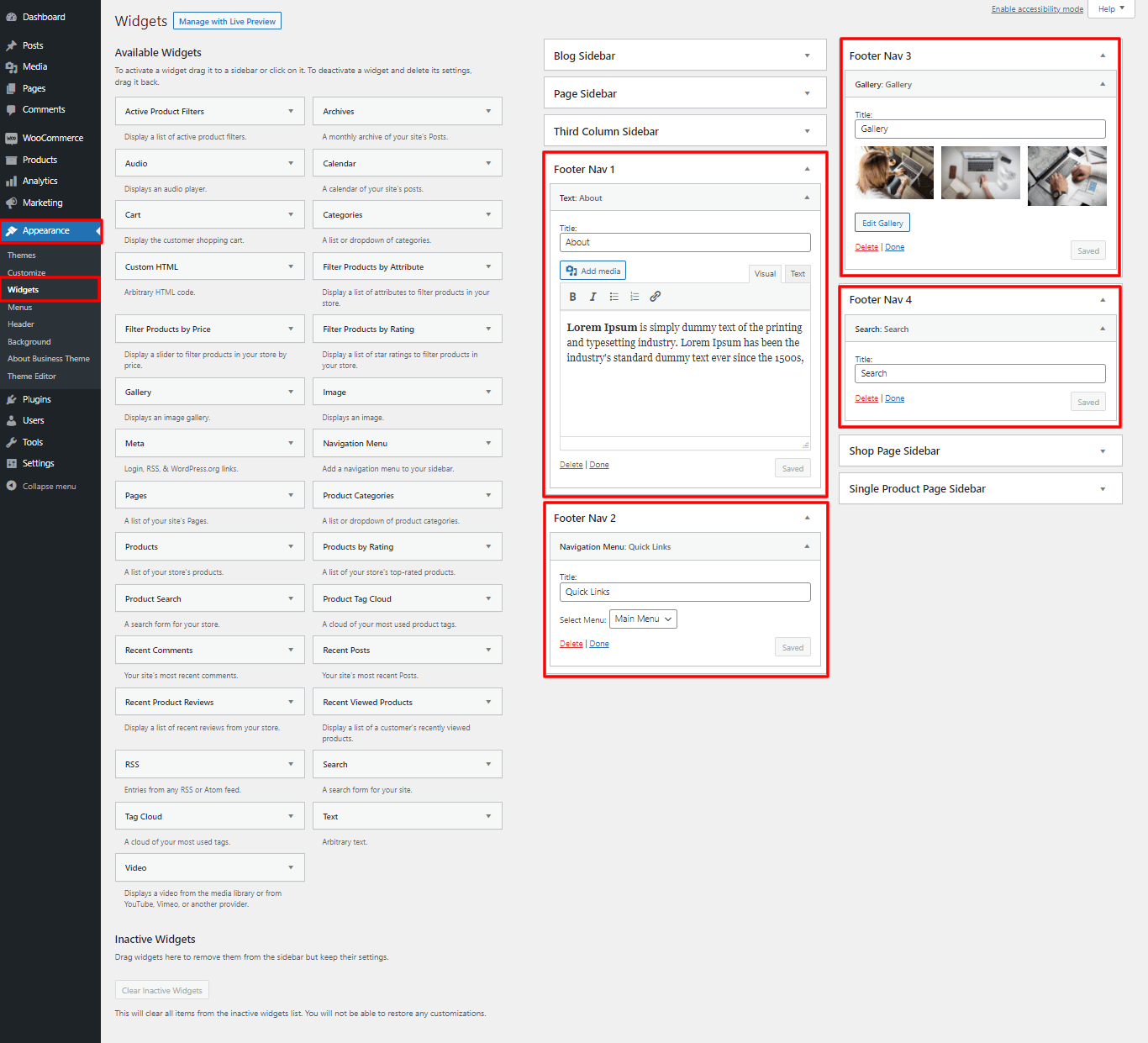
Task: Click the Plugins icon in admin menu
Action: (11, 400)
